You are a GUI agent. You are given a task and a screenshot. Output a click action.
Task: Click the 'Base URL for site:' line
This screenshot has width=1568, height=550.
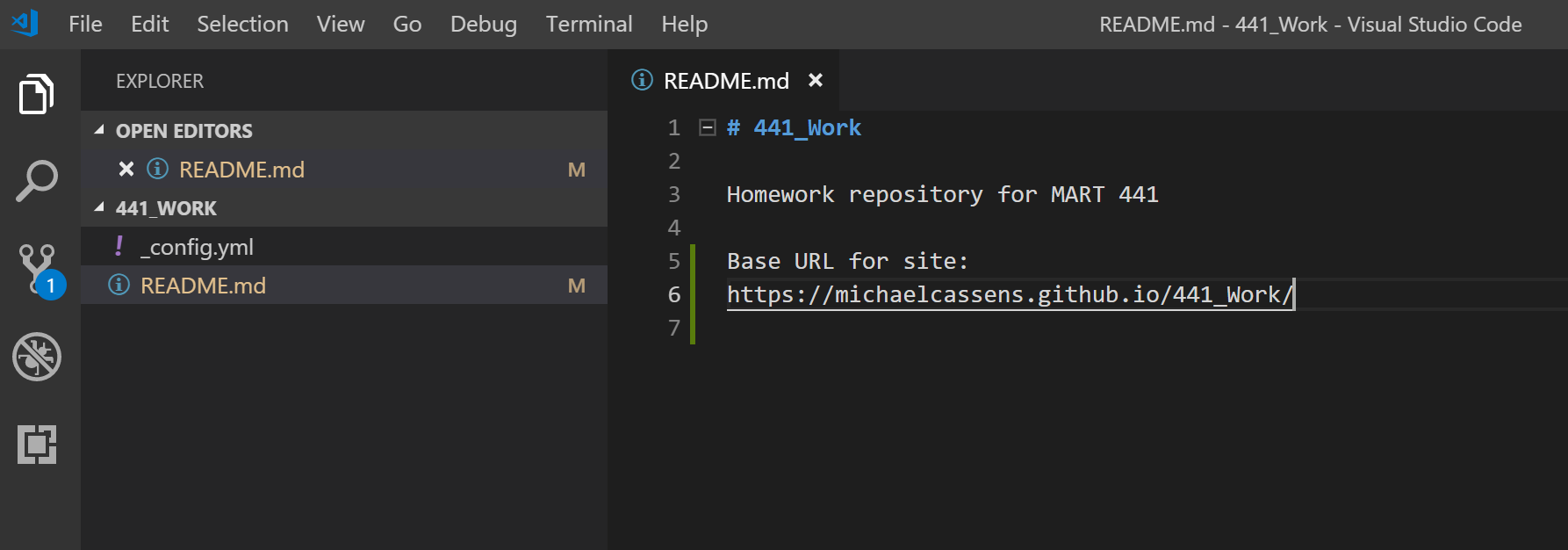(847, 261)
